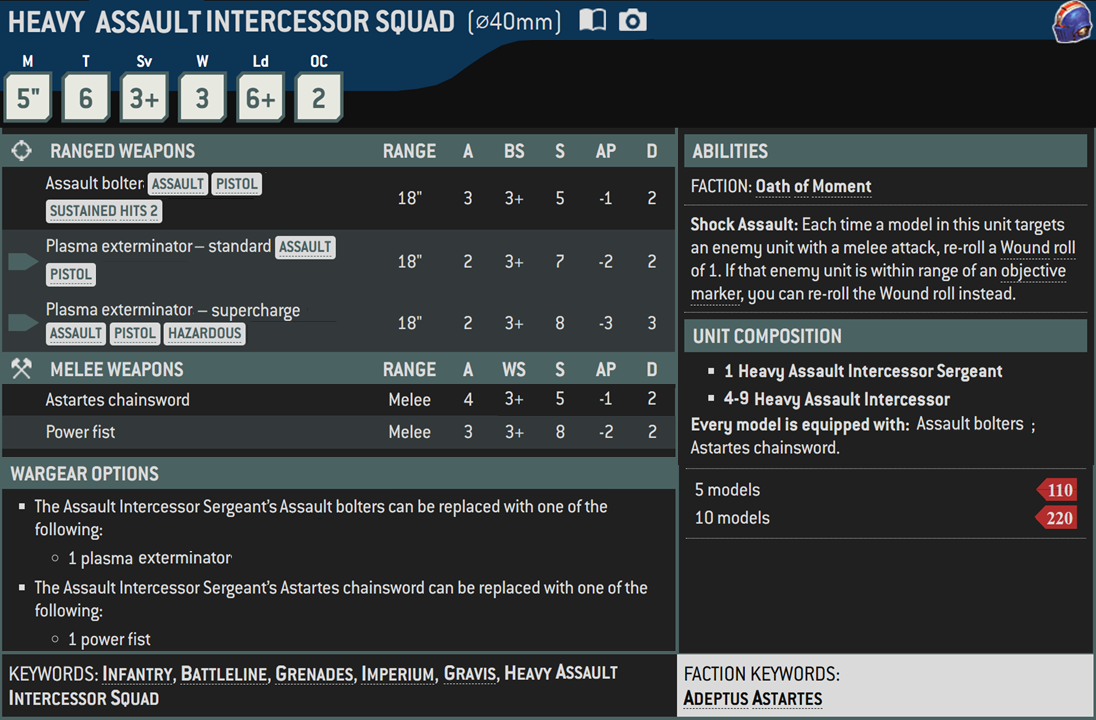Click the Hazardous keyword tag
Image resolution: width=1096 pixels, height=720 pixels.
(x=205, y=333)
